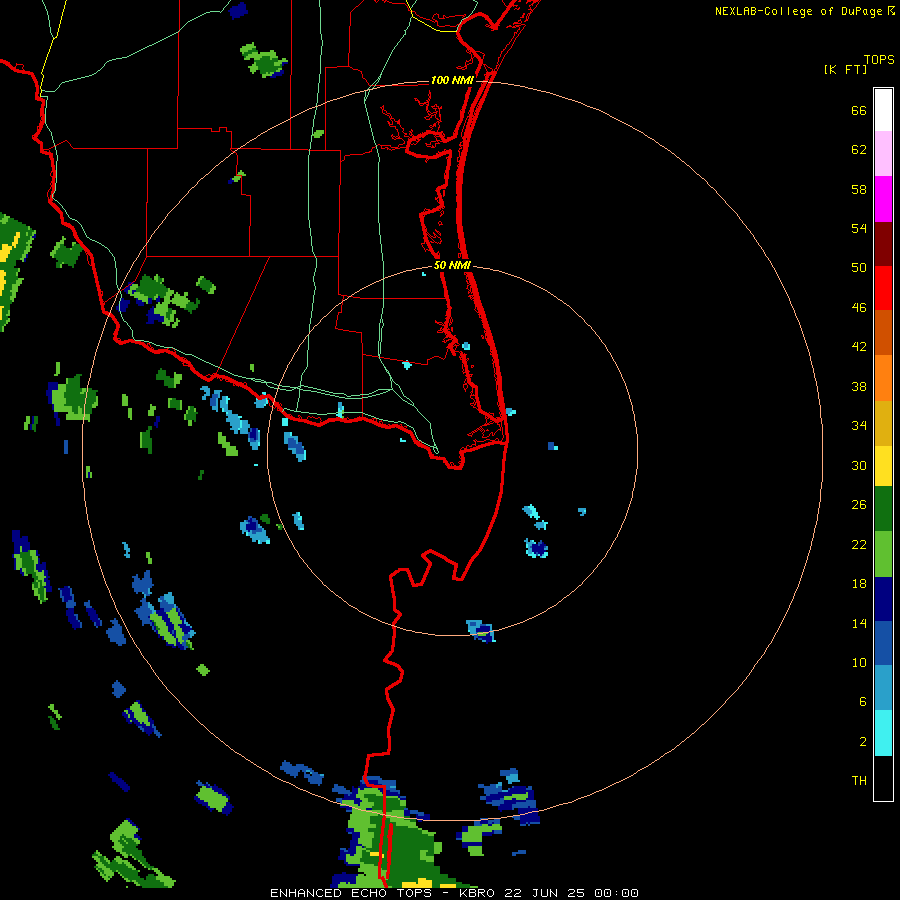Pick the light green swatch between 18 and 22
The width and height of the screenshot is (900, 900).
[x=883, y=554]
